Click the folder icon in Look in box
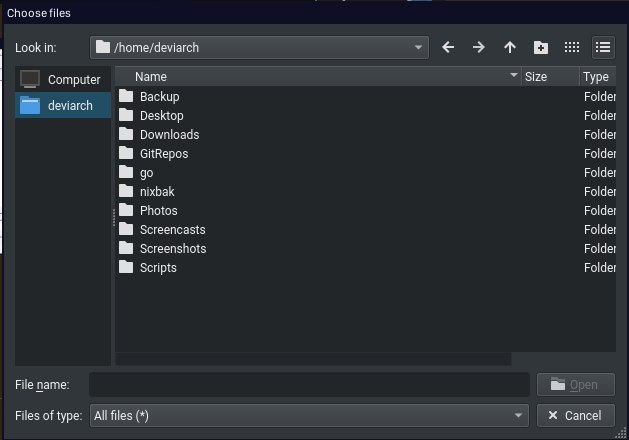Image resolution: width=629 pixels, height=440 pixels. 103,47
